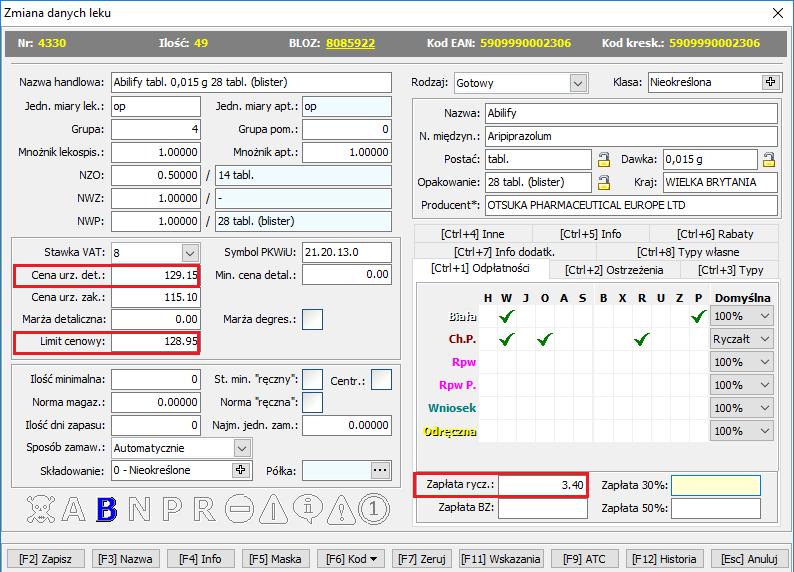Toggle the Ch.P. row O column checkmark
Screen dimensions: 794x572
tap(545, 339)
